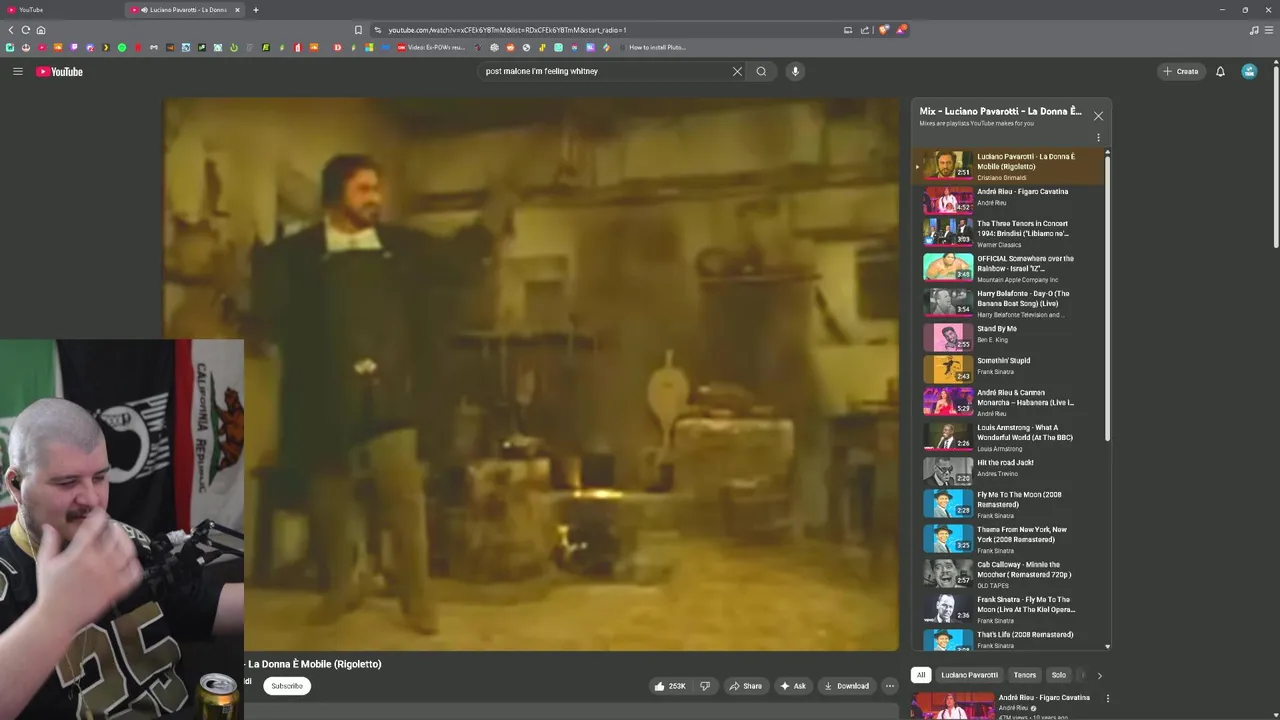
Task: Play Theme From New York, New York
Action: [x=1010, y=539]
